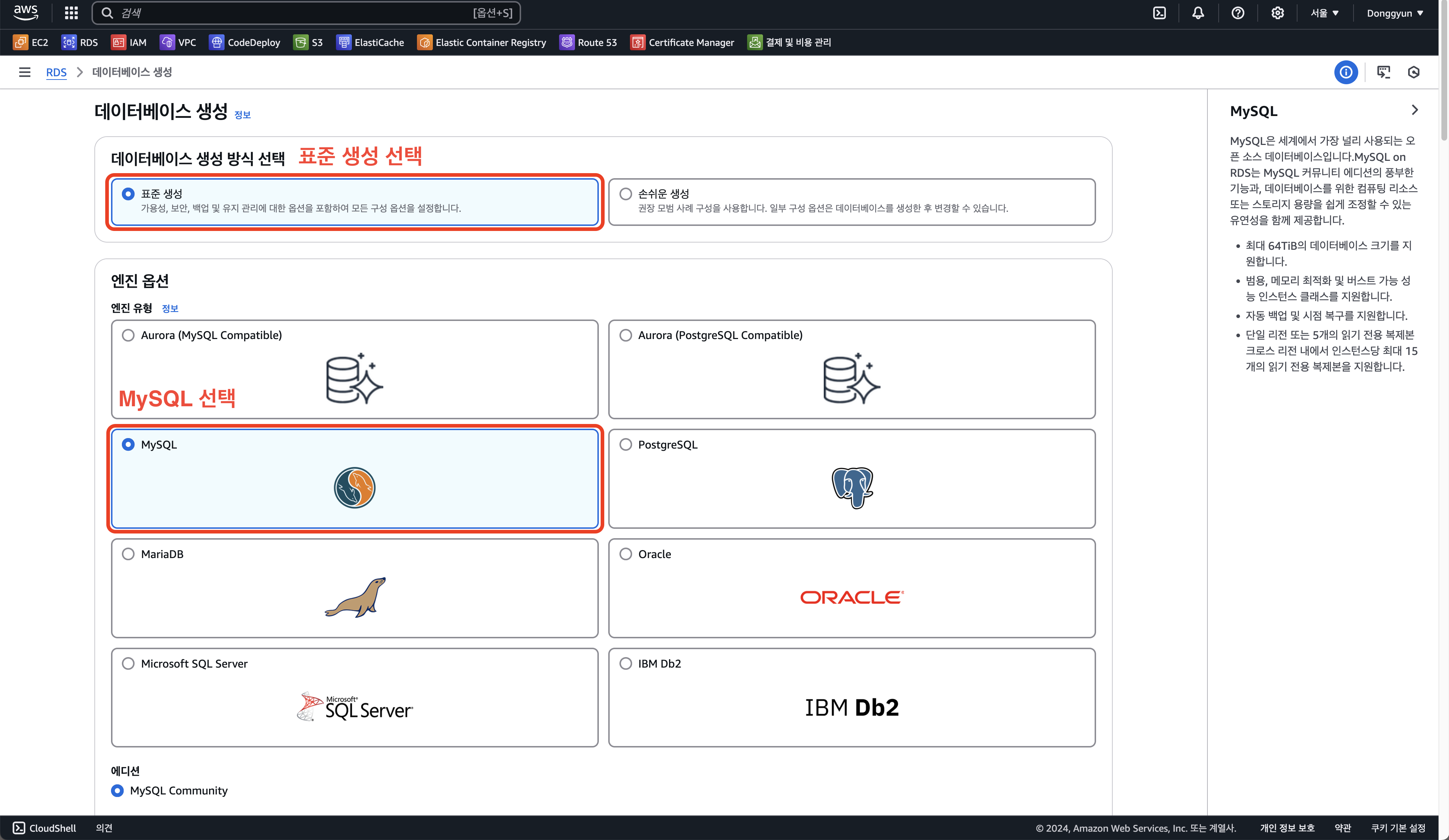Click the page vertical scrollbar
The height and width of the screenshot is (840, 1449).
(1444, 70)
